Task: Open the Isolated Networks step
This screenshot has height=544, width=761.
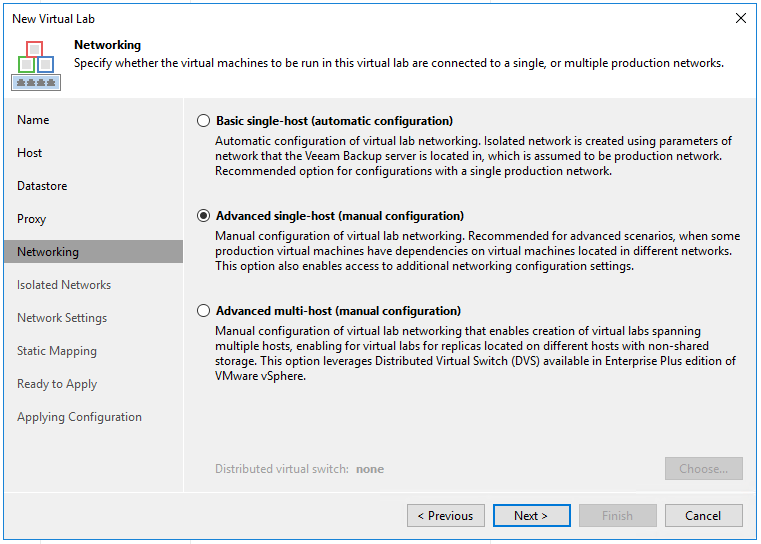Action: (x=64, y=285)
